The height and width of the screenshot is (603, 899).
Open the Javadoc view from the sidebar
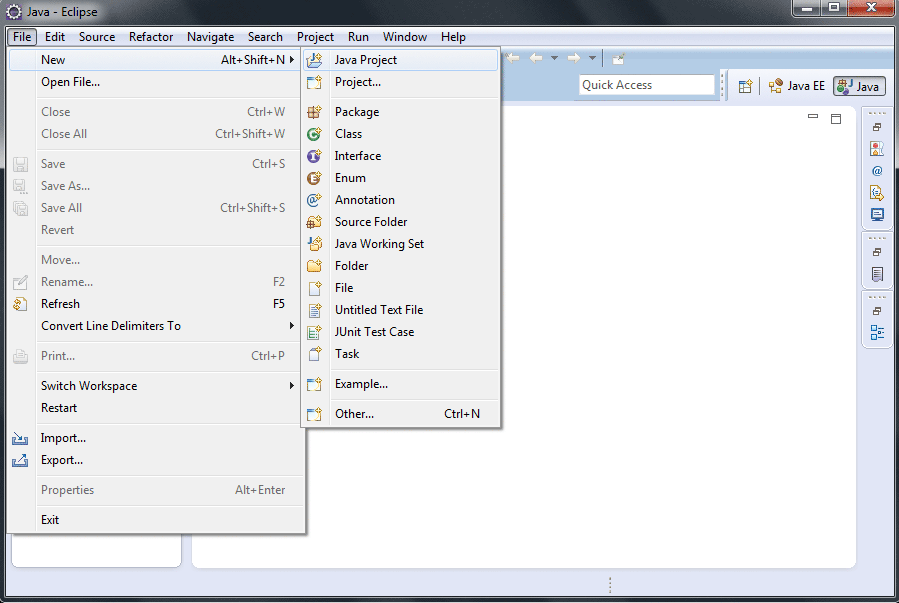[876, 170]
